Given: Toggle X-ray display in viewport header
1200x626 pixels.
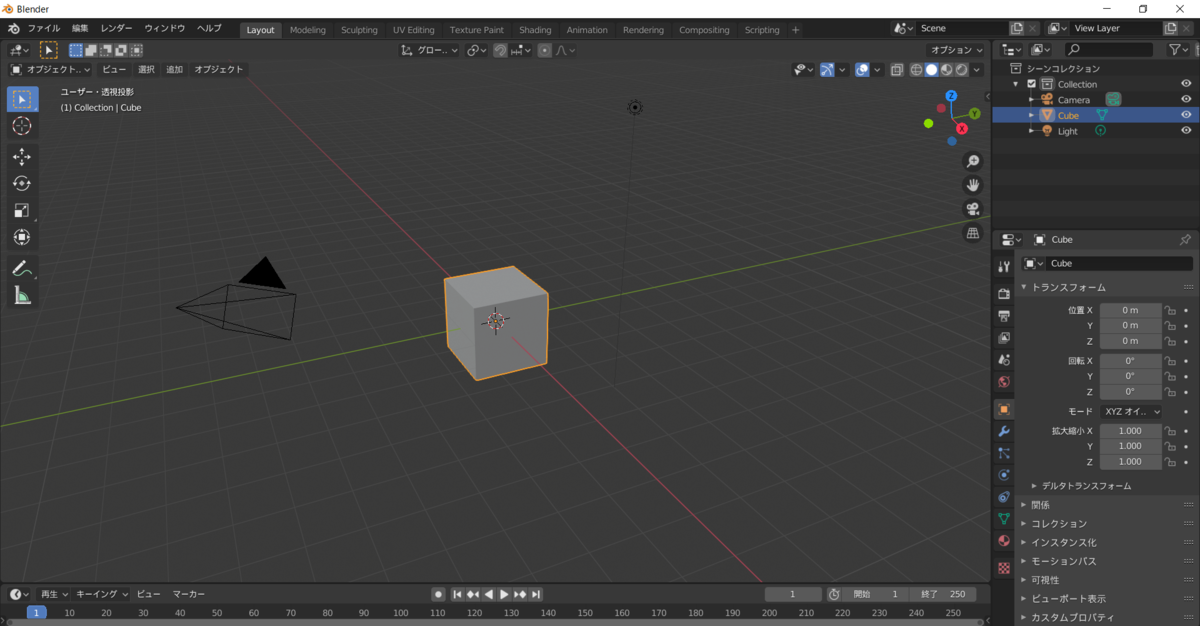Looking at the screenshot, I should point(897,70).
